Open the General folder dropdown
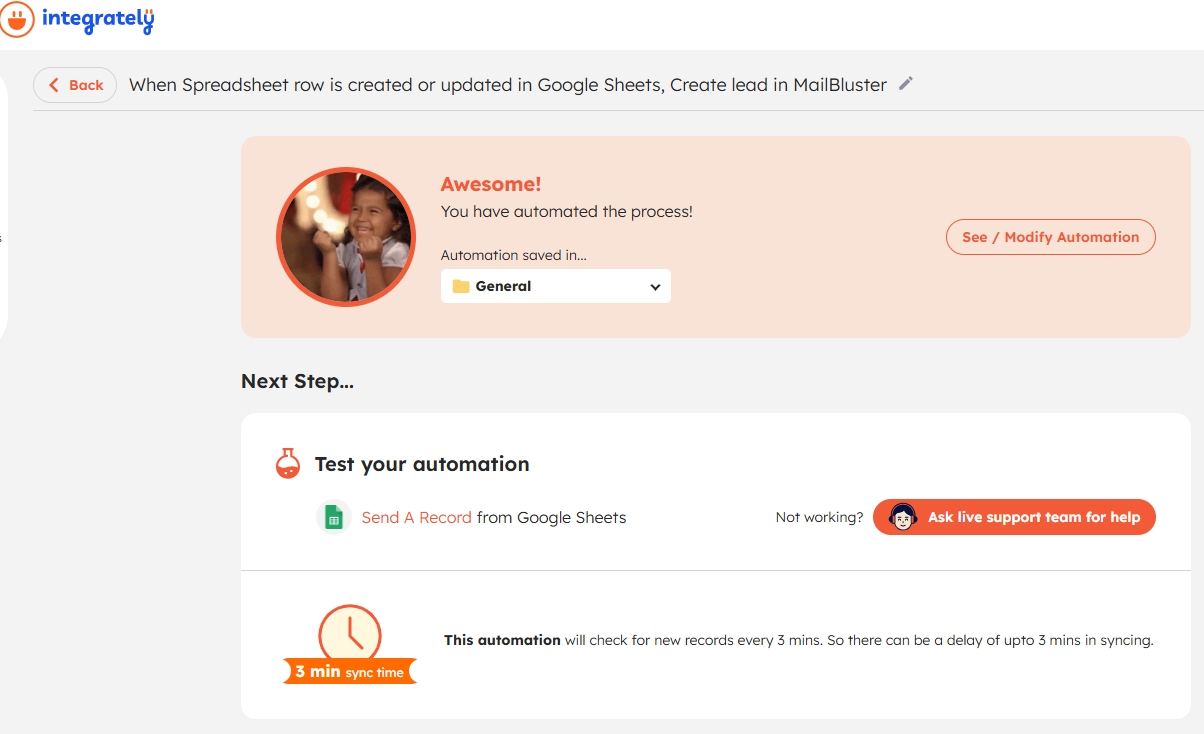The width and height of the screenshot is (1204, 734). pyautogui.click(x=555, y=286)
